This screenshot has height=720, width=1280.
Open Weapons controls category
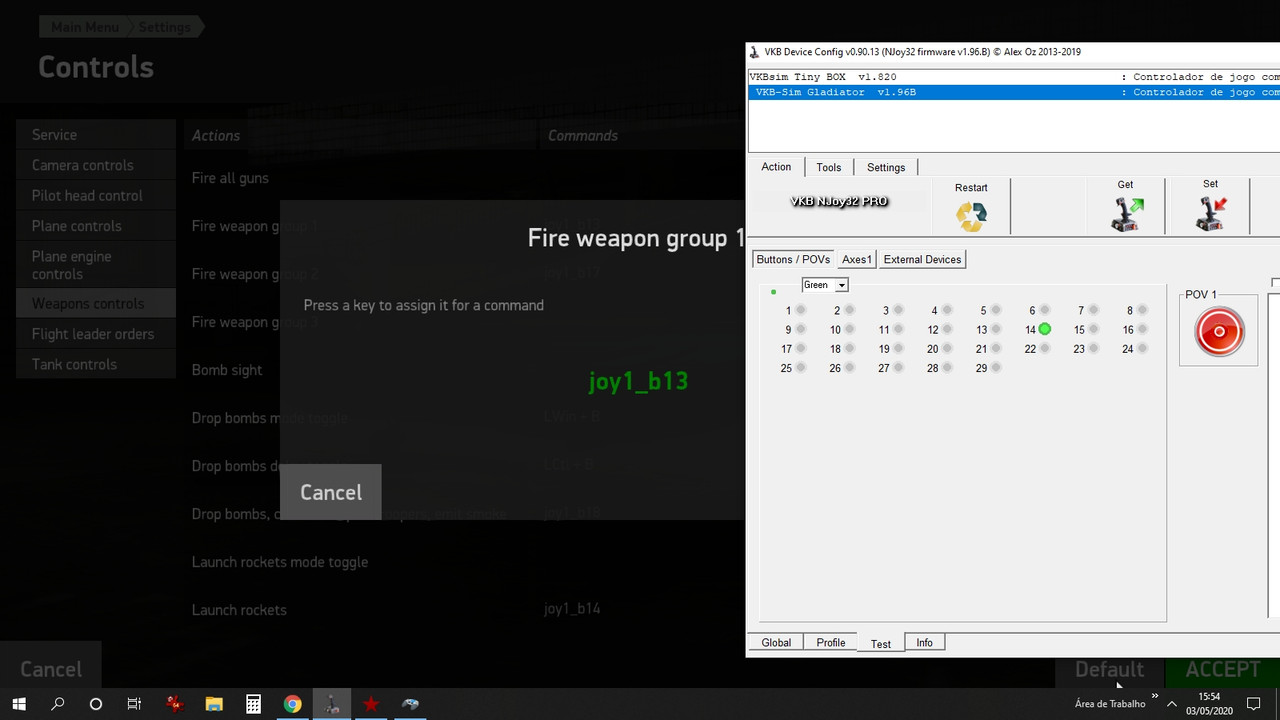pyautogui.click(x=96, y=303)
